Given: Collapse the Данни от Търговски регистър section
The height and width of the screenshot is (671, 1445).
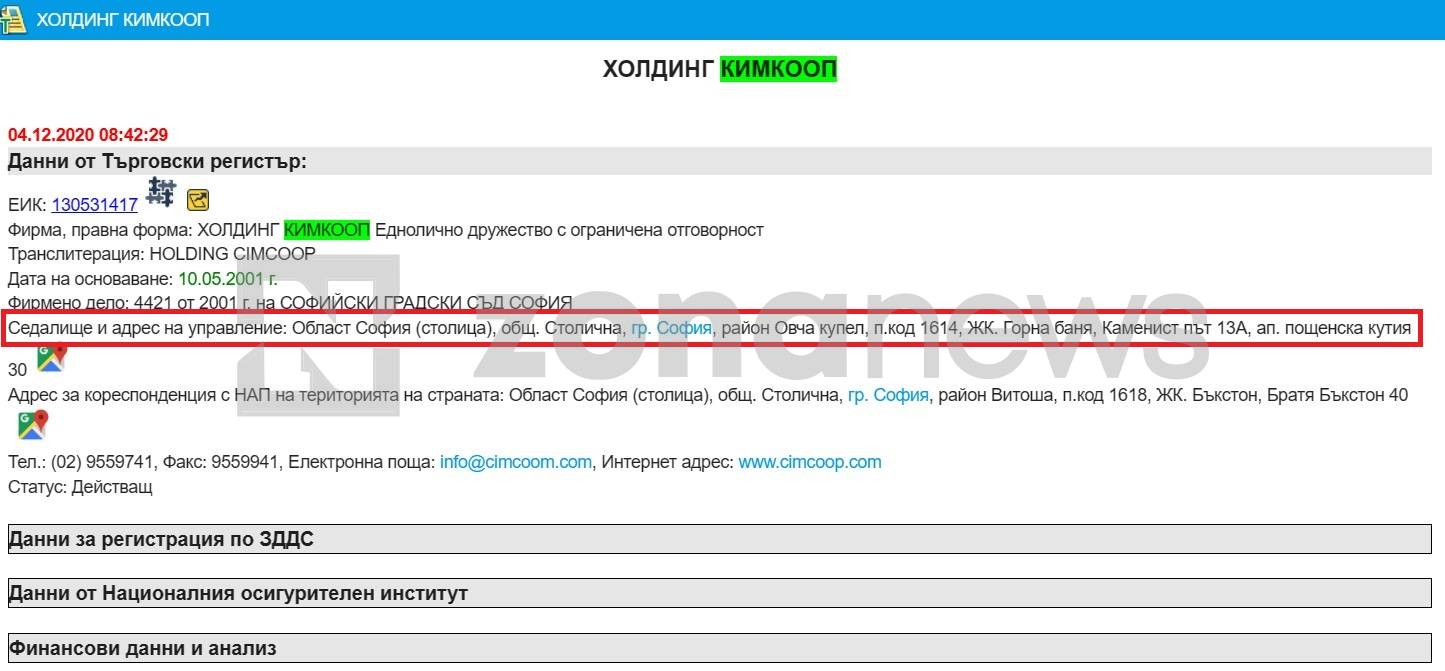Looking at the screenshot, I should [157, 162].
